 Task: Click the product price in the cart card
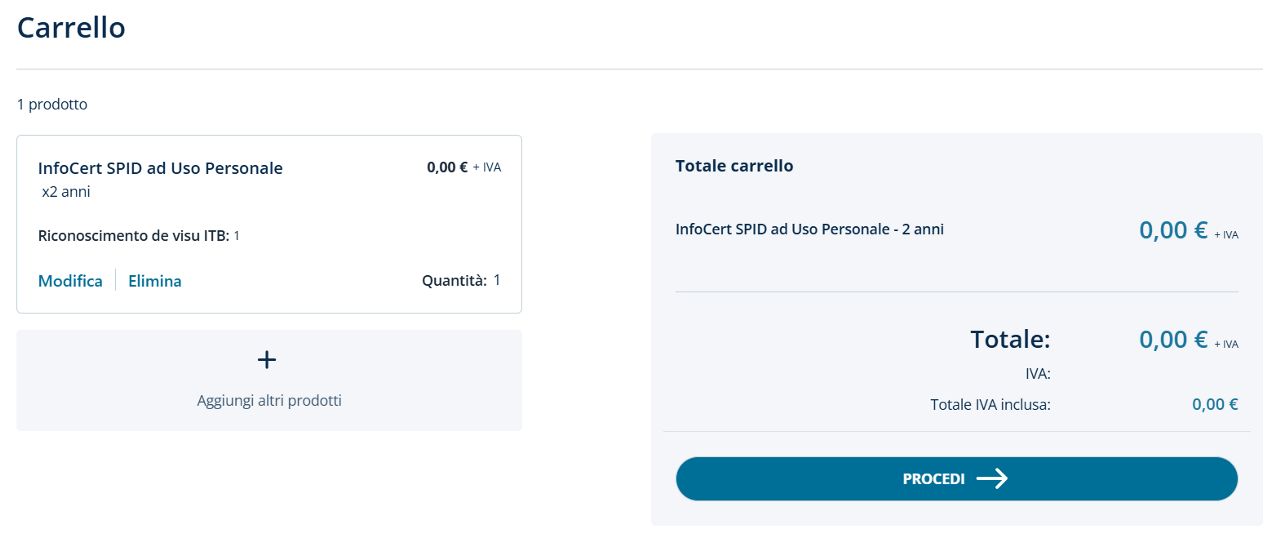[x=447, y=167]
